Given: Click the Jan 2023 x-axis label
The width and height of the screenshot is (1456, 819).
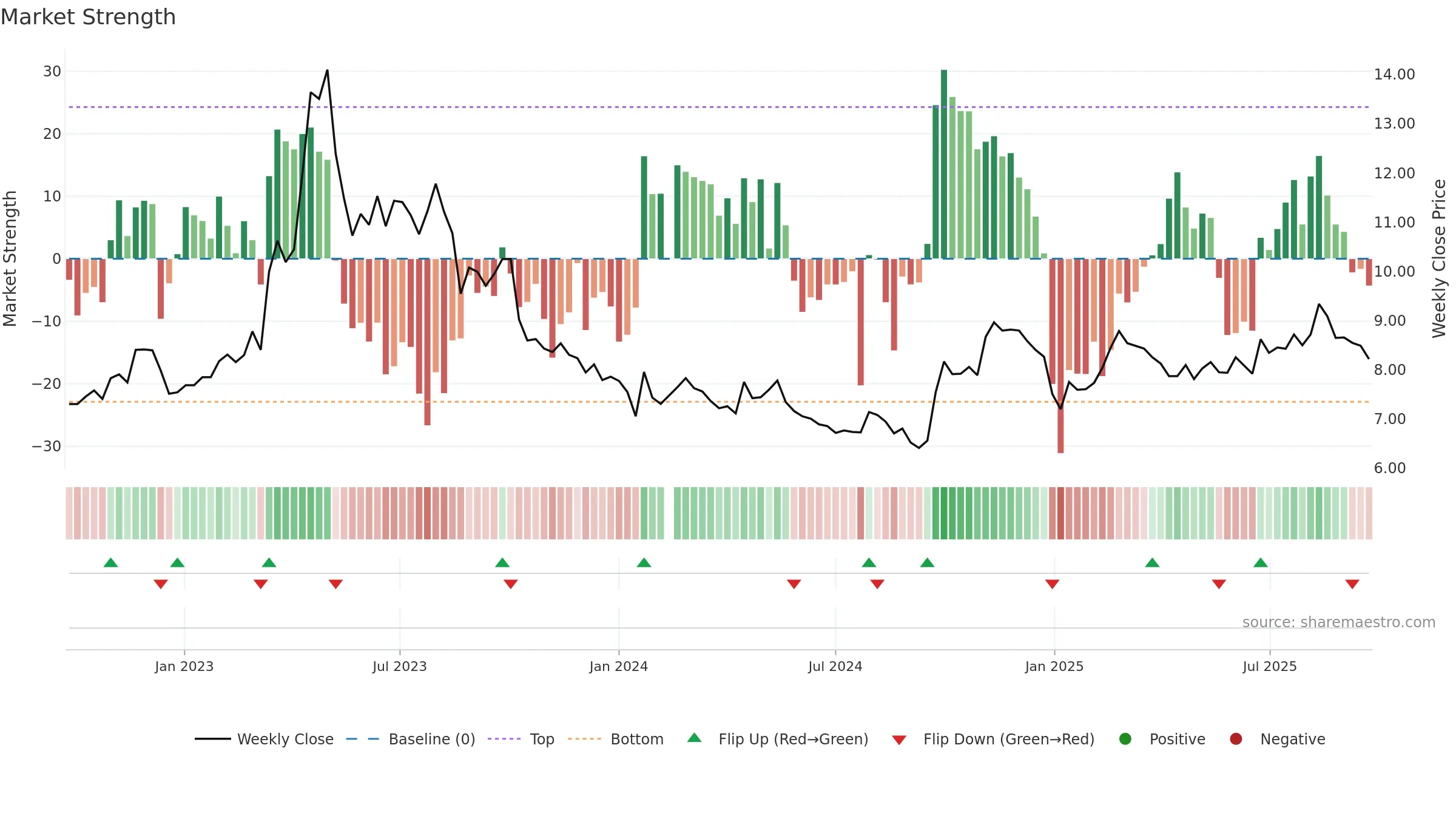Looking at the screenshot, I should [x=184, y=666].
